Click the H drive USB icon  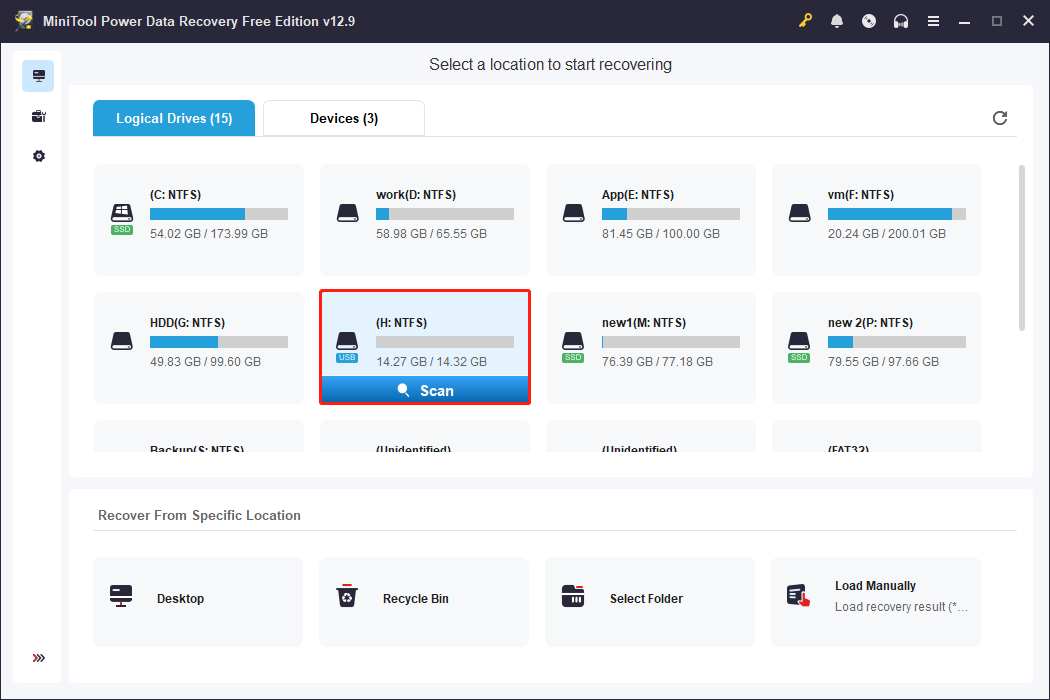point(348,347)
